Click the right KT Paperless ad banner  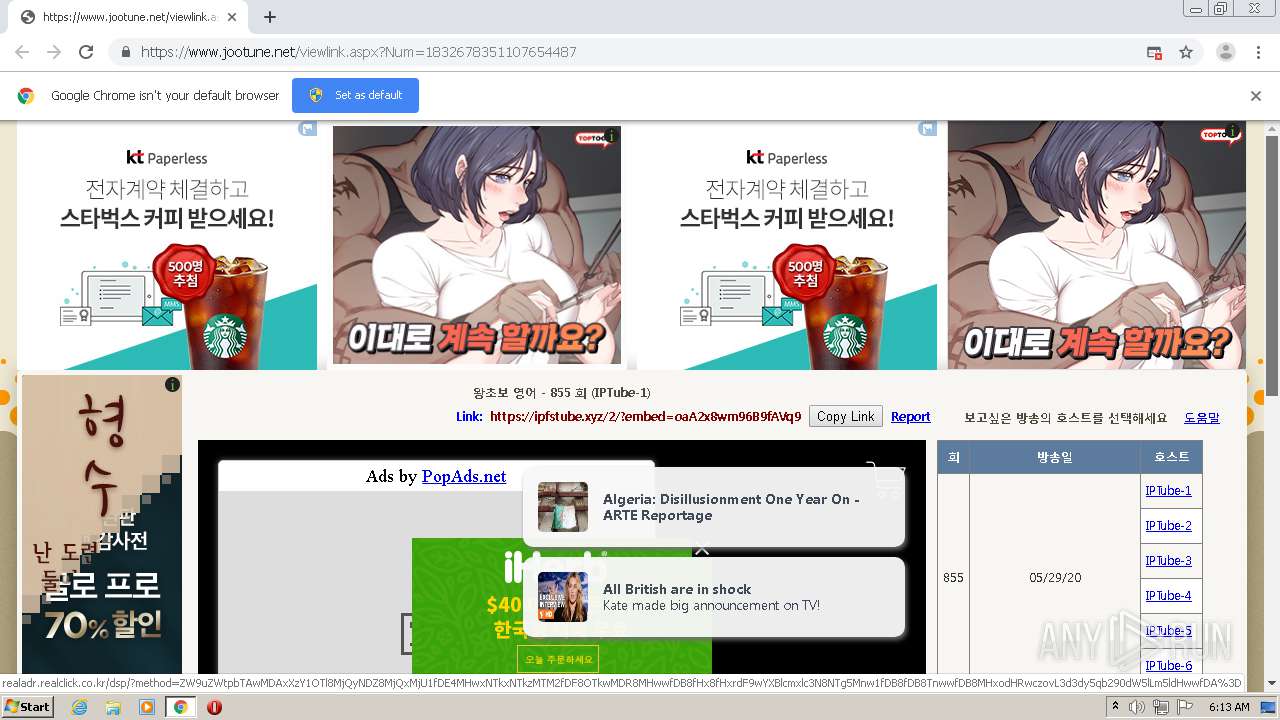tap(787, 246)
